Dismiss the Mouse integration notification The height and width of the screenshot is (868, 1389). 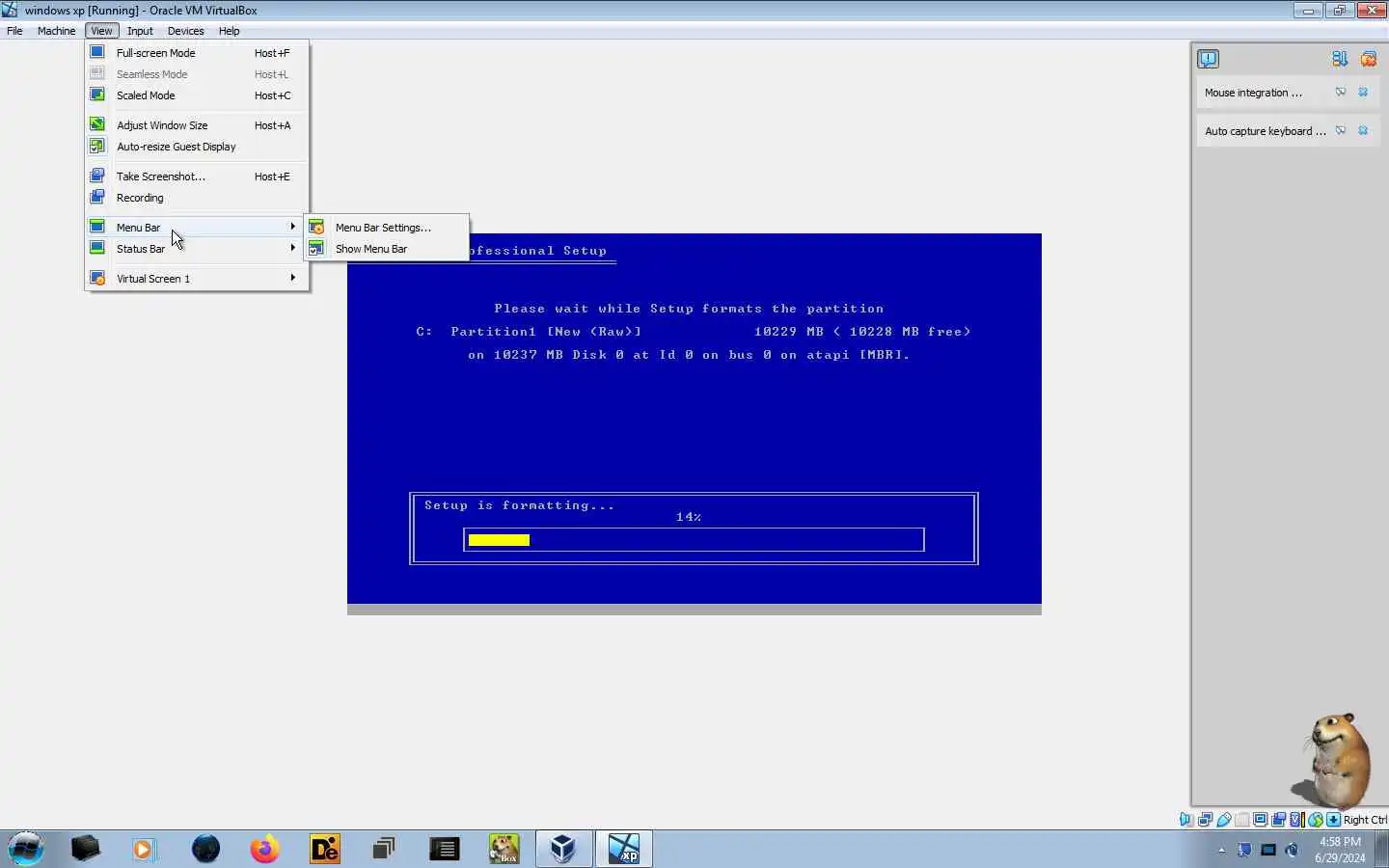tap(1363, 92)
